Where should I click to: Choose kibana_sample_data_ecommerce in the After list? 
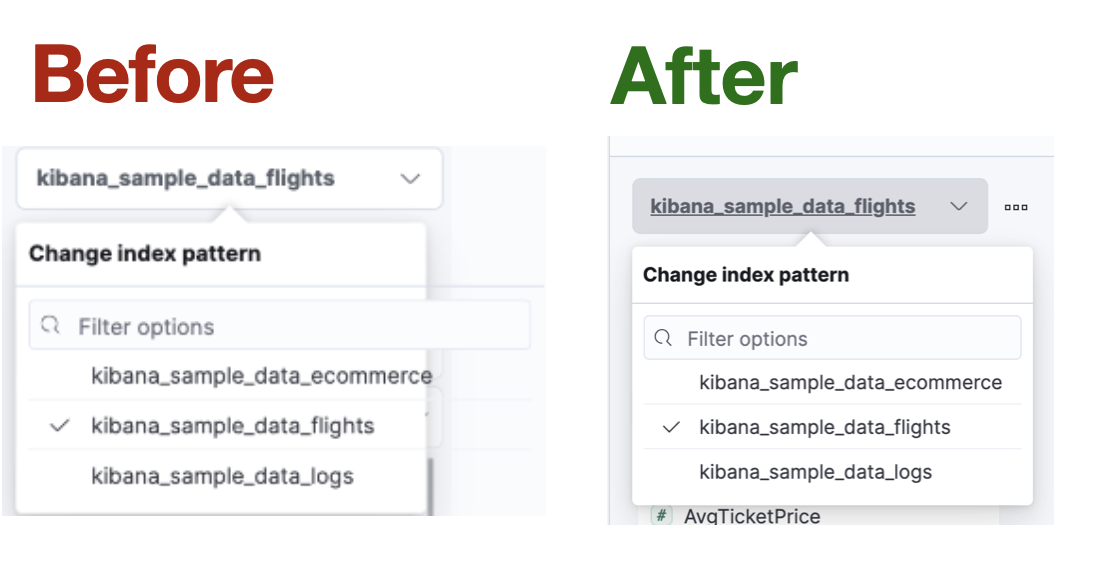850,383
